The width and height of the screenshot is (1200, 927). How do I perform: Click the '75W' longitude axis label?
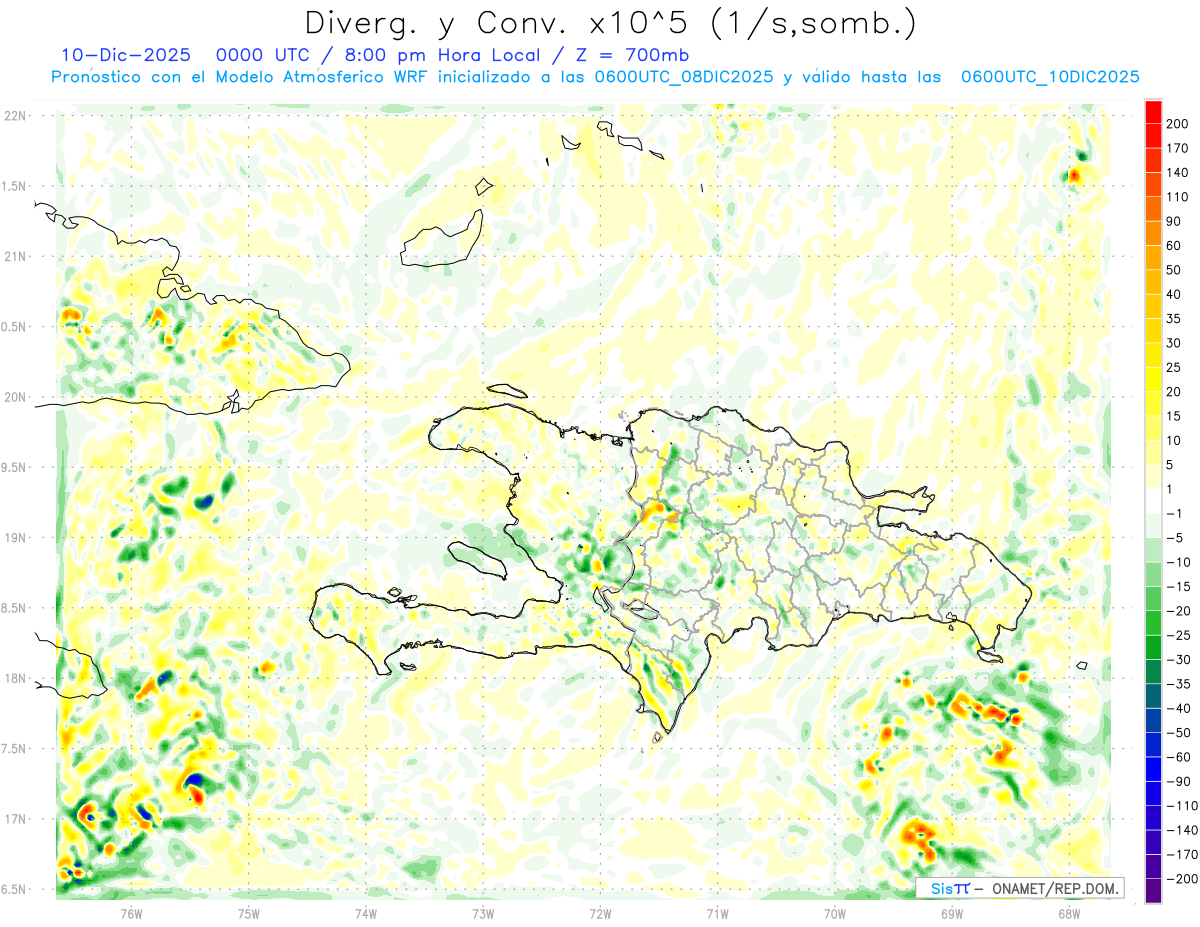[249, 913]
